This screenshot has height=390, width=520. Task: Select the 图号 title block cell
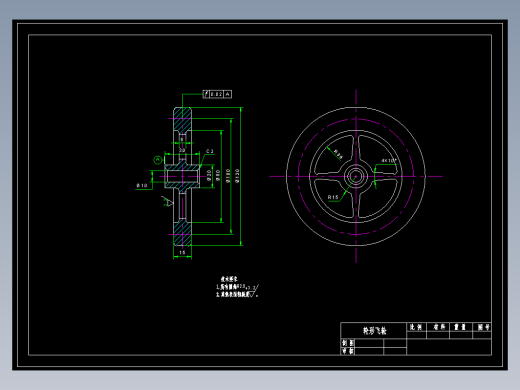483,327
